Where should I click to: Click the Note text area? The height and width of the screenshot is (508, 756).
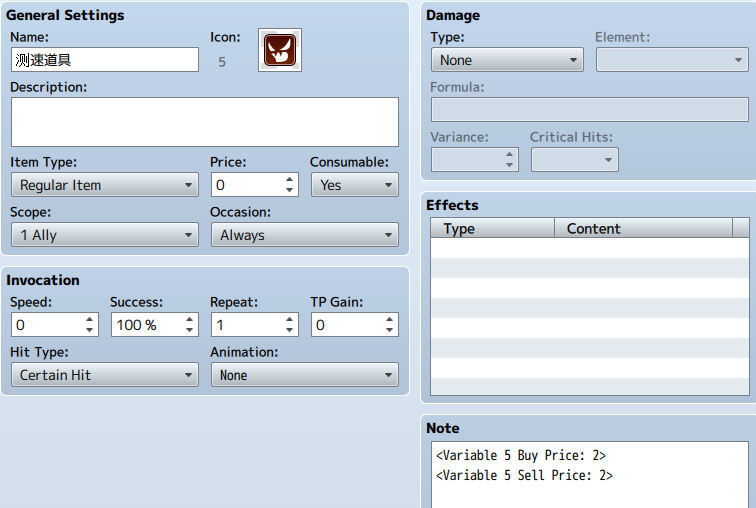[590, 475]
